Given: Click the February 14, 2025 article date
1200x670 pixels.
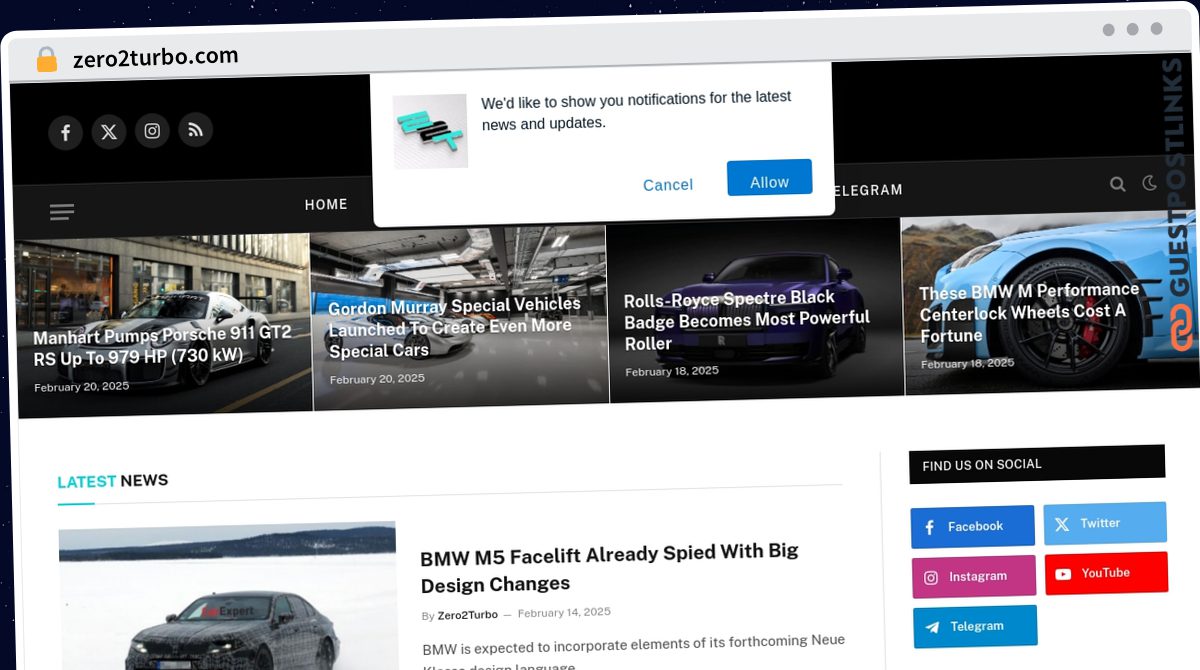Looking at the screenshot, I should (x=564, y=612).
